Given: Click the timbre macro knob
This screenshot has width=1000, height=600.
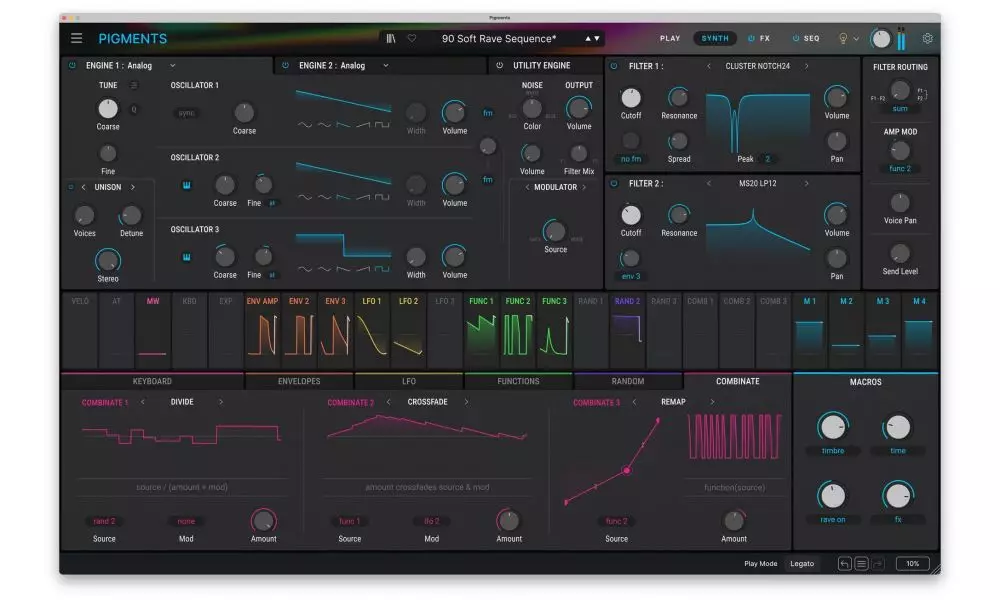Looking at the screenshot, I should (x=832, y=427).
